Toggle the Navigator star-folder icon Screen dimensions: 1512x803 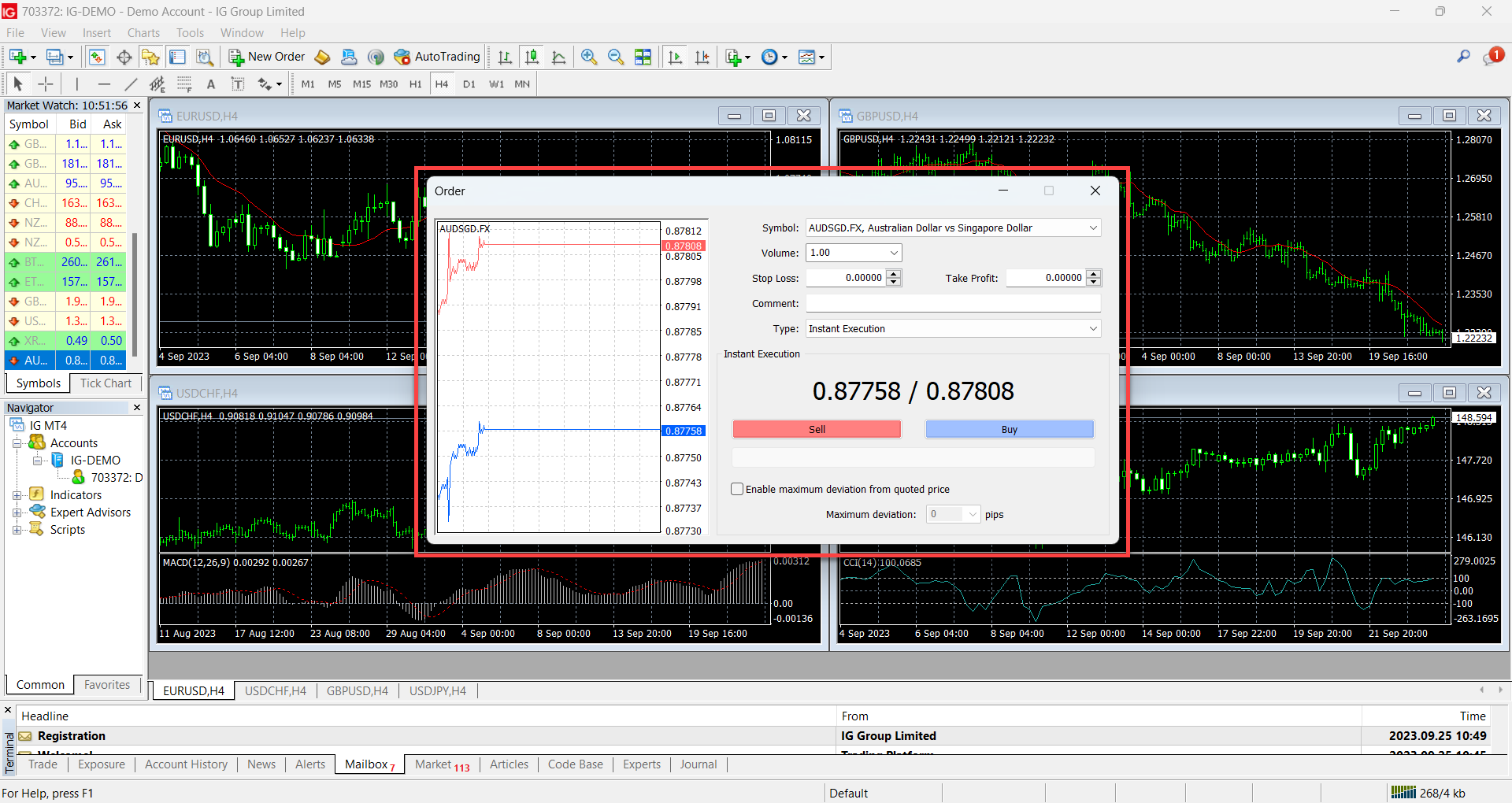[x=150, y=57]
